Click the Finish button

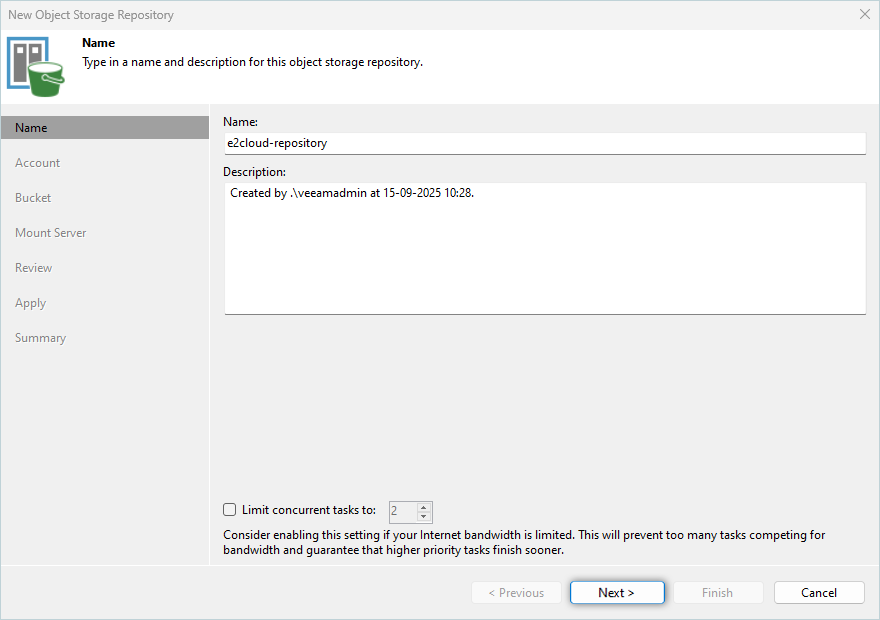[717, 593]
